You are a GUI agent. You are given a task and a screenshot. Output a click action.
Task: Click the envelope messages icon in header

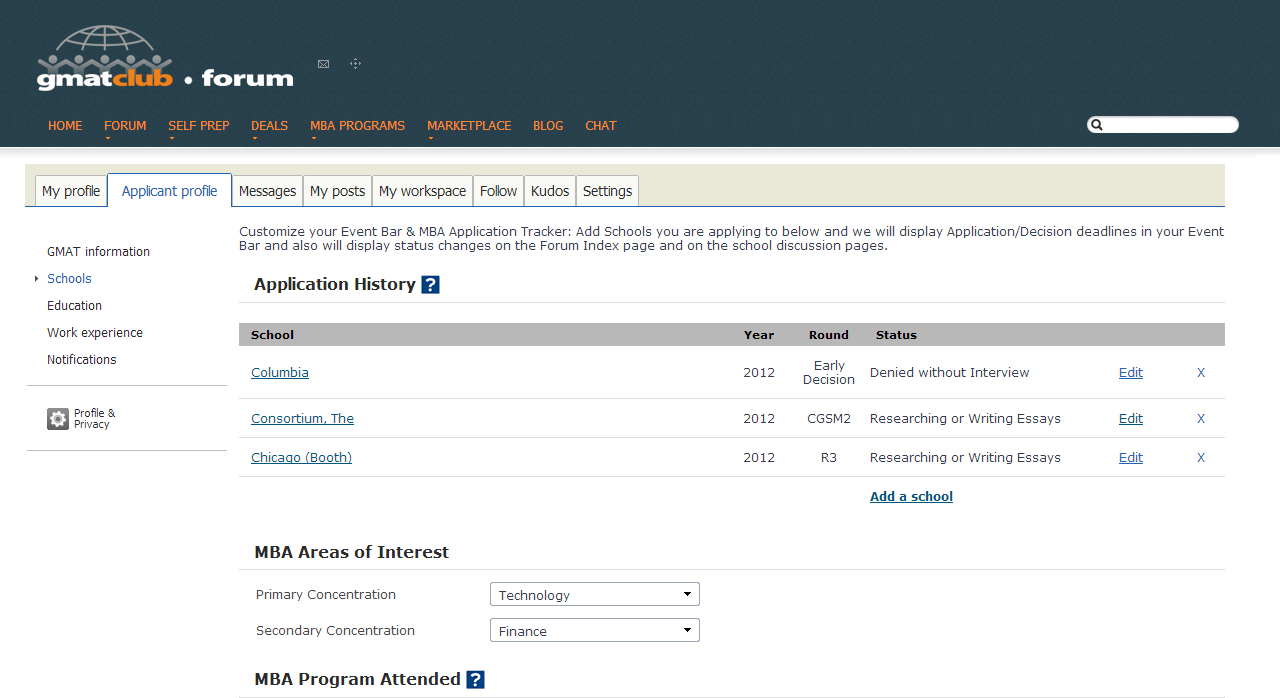tap(323, 64)
